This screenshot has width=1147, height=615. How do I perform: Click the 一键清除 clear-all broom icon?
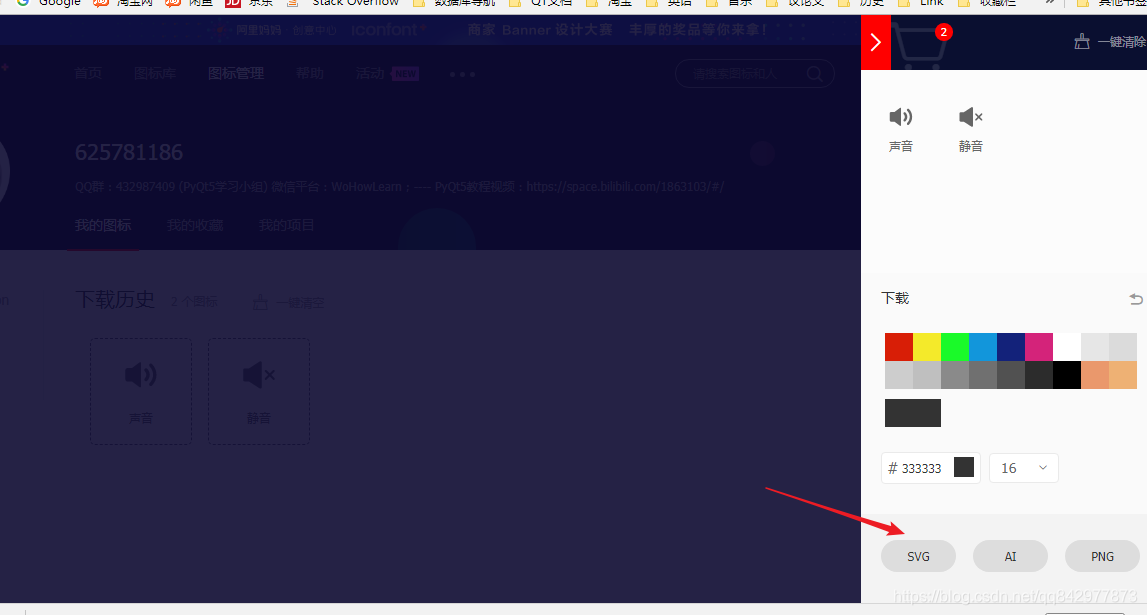tap(1082, 42)
